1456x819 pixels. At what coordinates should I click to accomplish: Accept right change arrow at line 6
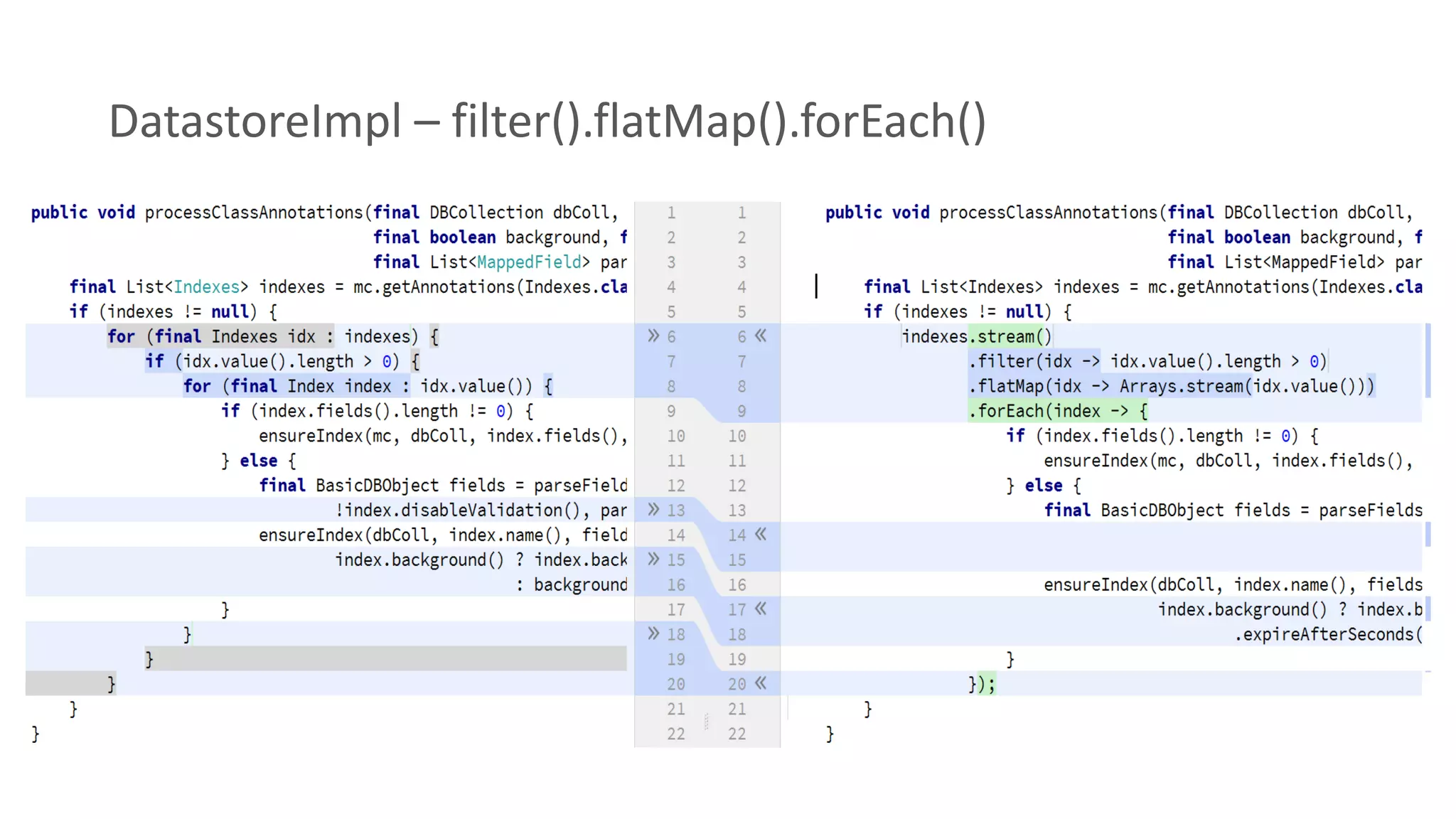coord(761,336)
